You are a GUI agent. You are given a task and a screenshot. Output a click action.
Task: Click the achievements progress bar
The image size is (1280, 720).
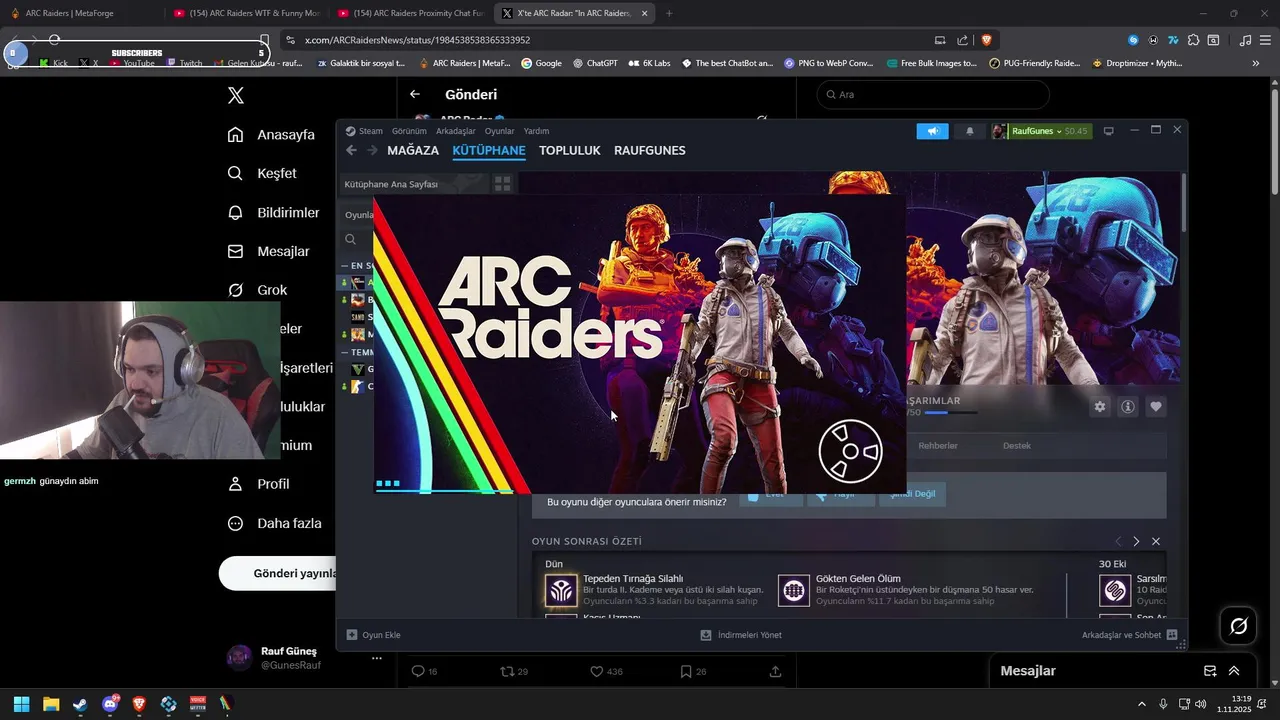tap(950, 412)
